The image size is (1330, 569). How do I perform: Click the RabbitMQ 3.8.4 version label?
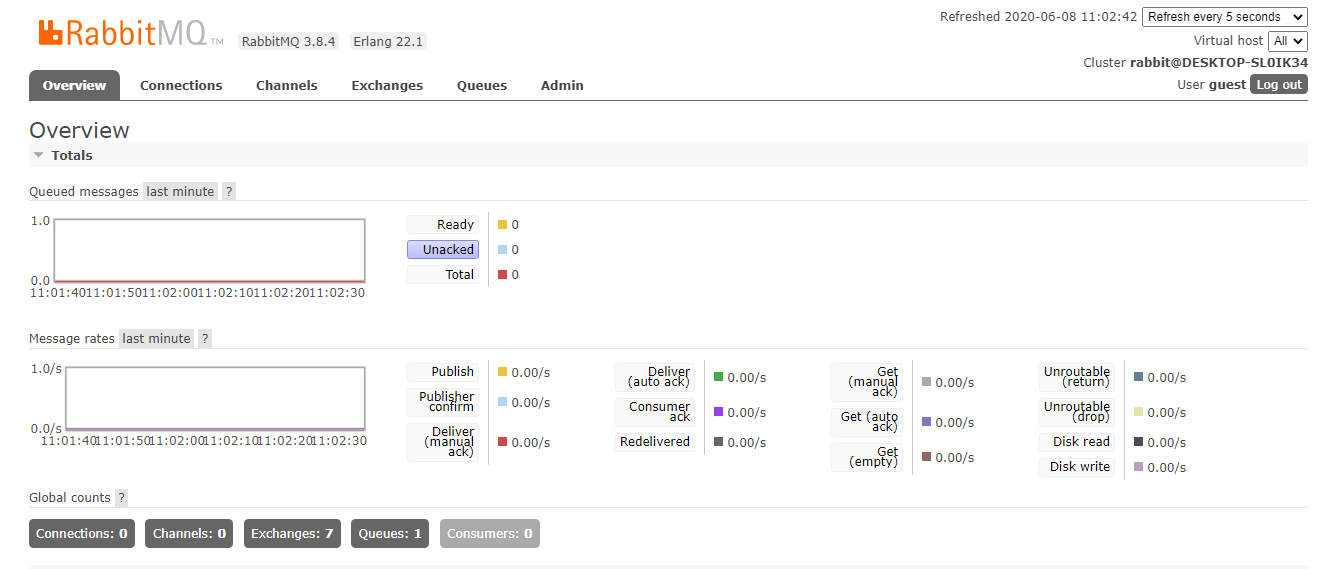[289, 41]
